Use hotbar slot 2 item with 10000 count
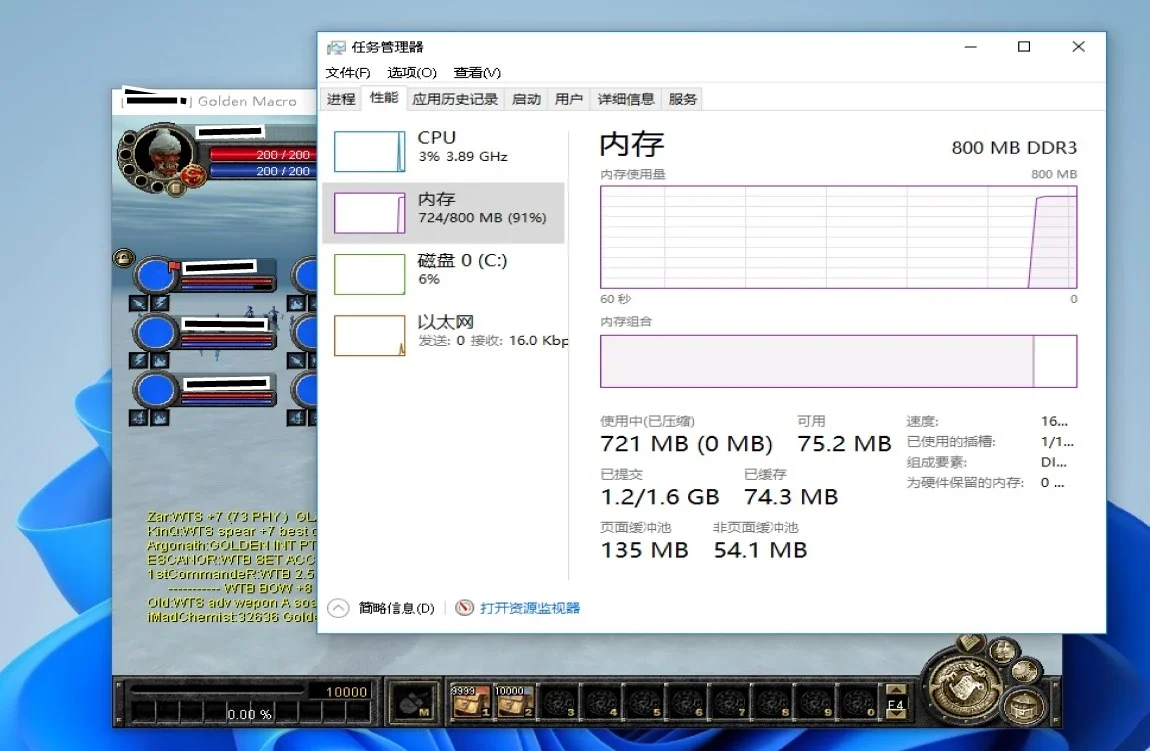 [x=513, y=701]
